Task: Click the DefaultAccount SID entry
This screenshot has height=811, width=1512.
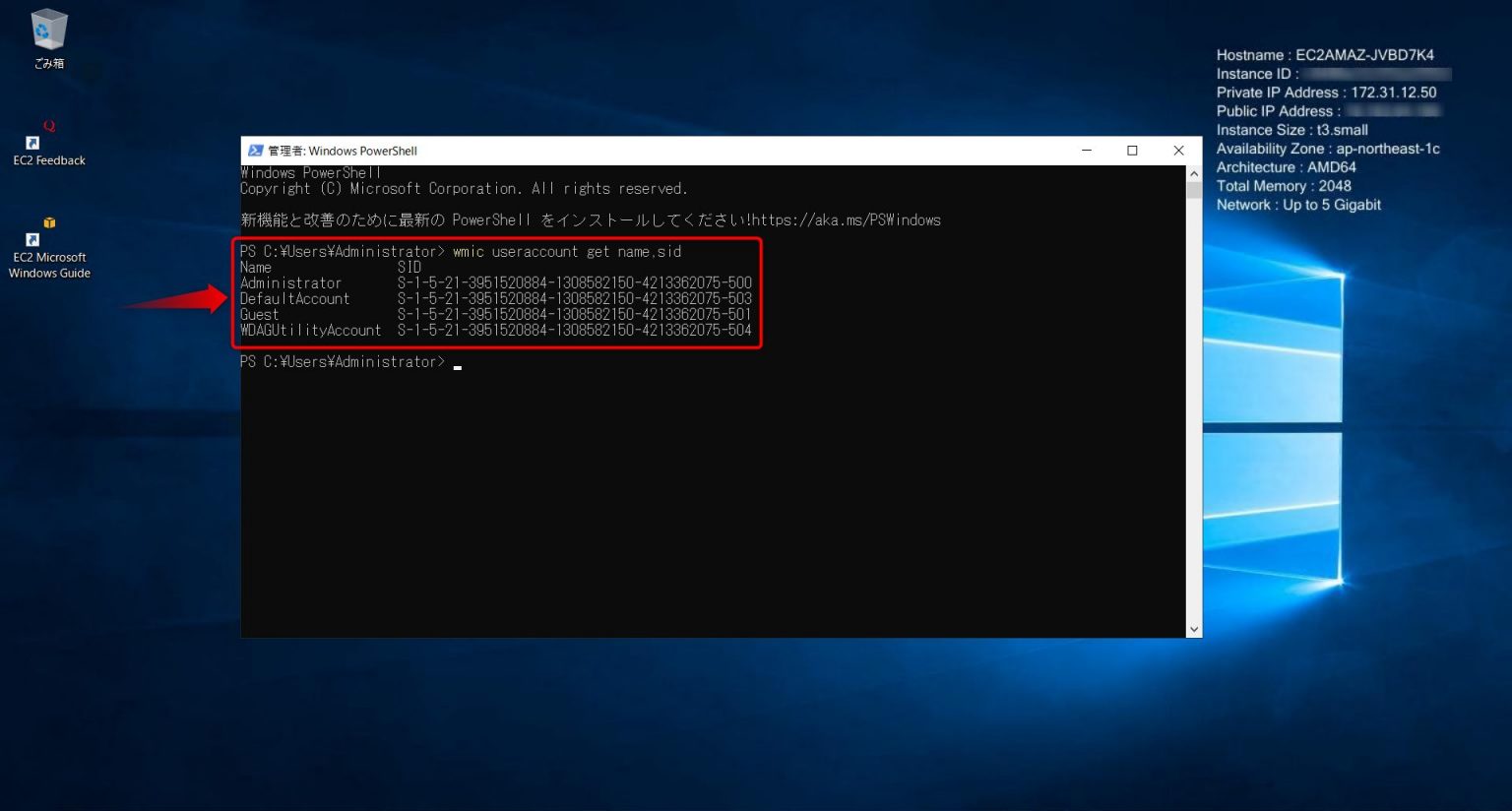Action: [574, 298]
